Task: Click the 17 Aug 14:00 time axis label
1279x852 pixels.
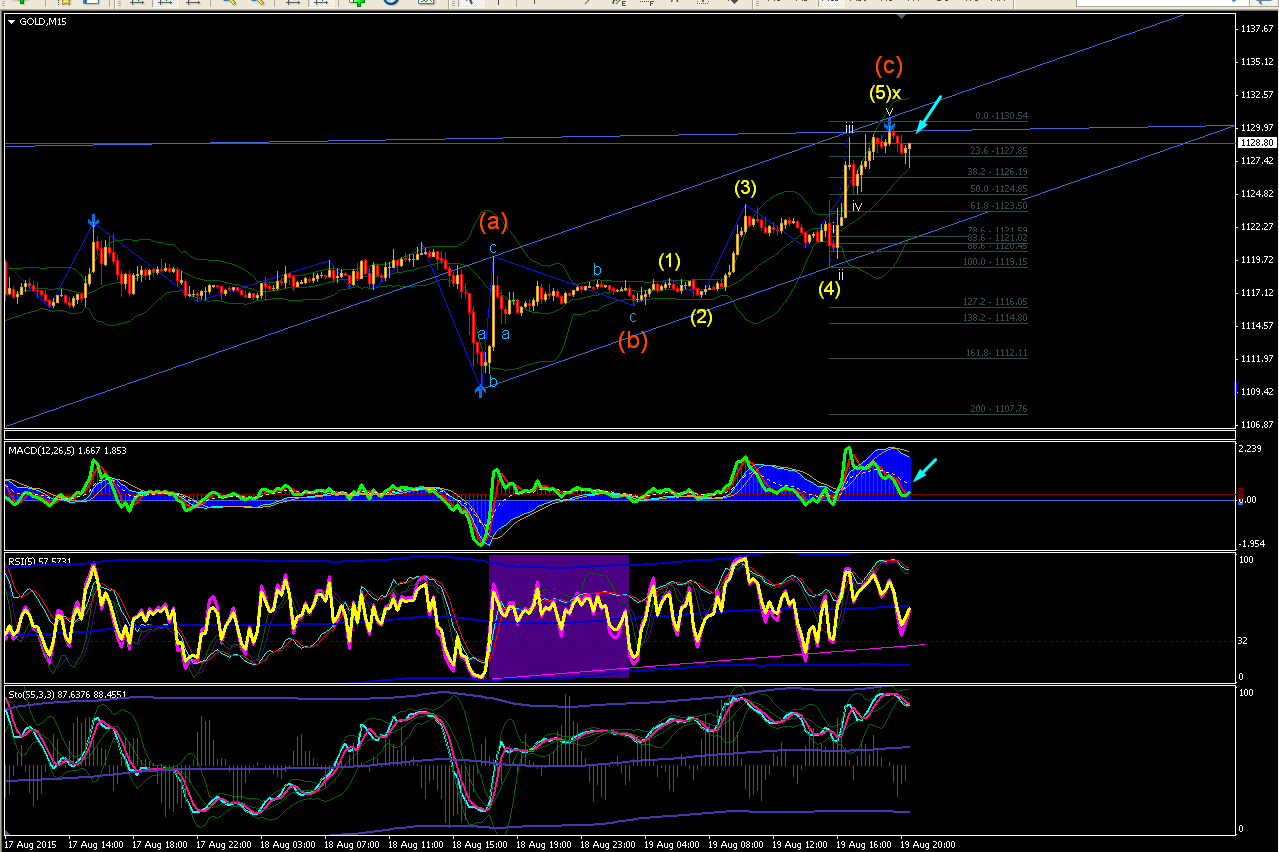Action: pyautogui.click(x=96, y=845)
